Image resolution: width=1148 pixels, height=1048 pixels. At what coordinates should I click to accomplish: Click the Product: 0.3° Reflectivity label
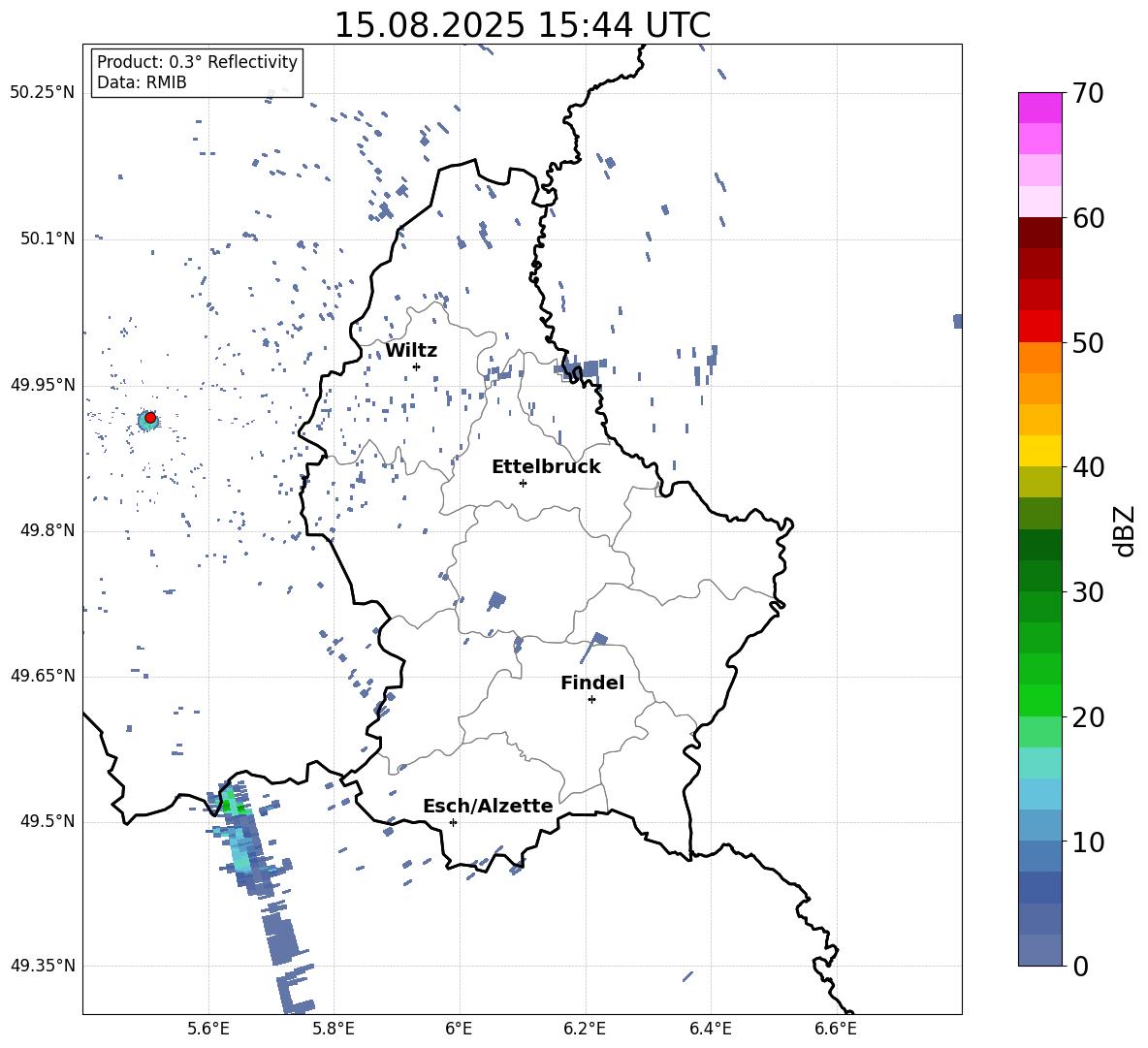(197, 61)
